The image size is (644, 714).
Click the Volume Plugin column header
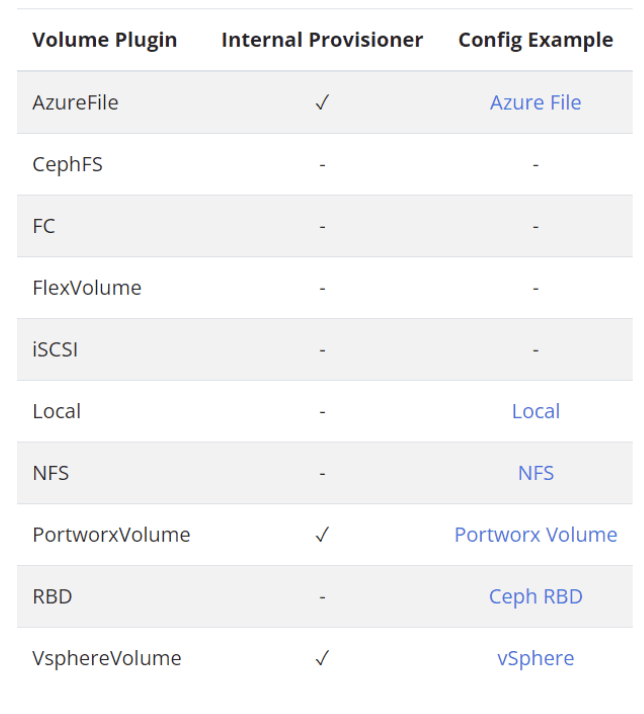(x=104, y=40)
